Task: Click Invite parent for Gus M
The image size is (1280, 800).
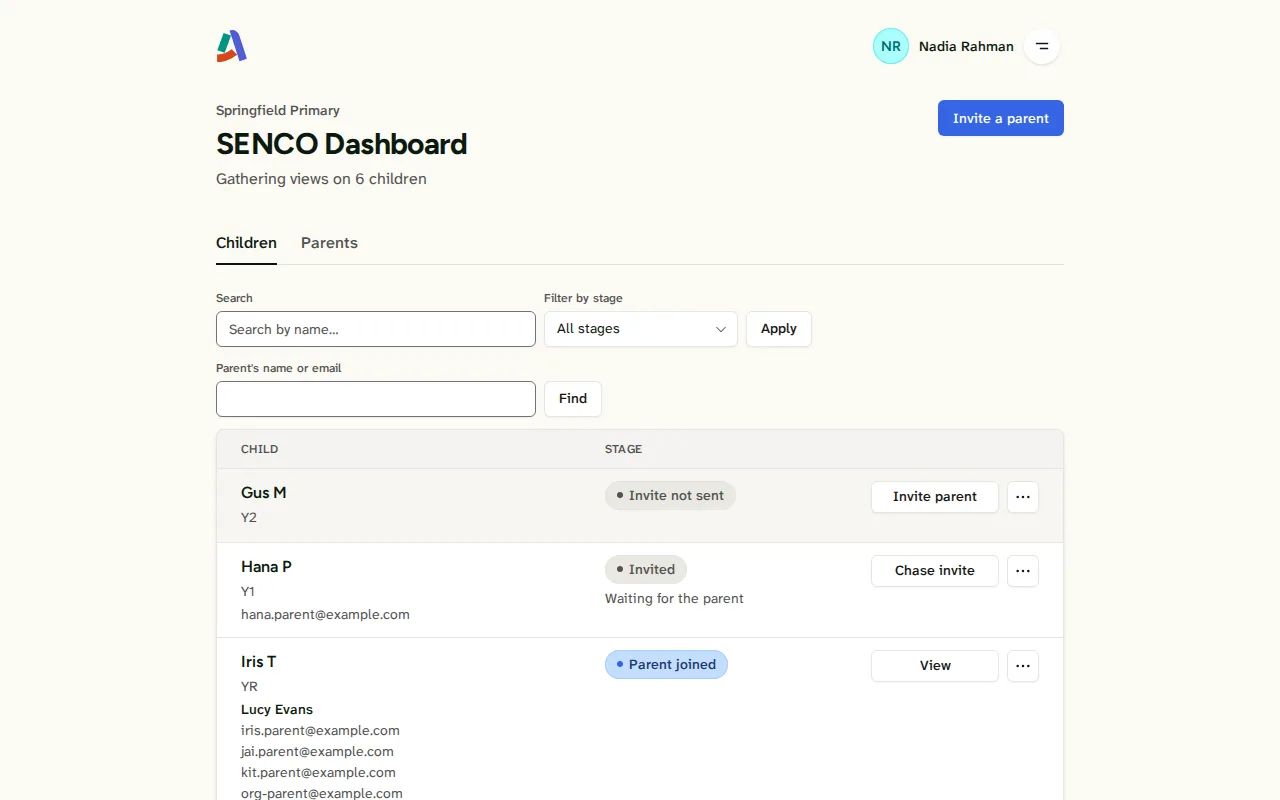Action: [935, 497]
